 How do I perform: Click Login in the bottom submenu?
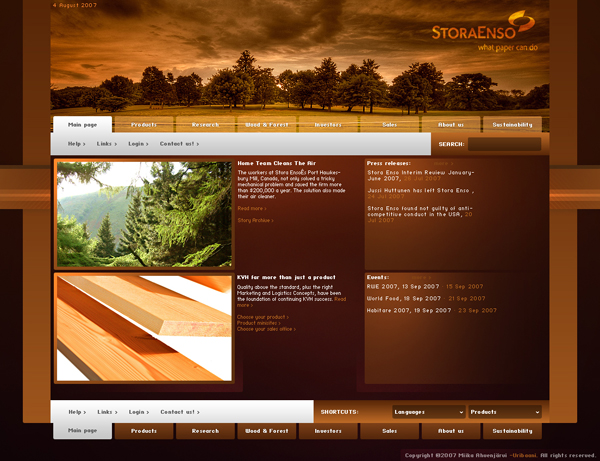pos(139,412)
